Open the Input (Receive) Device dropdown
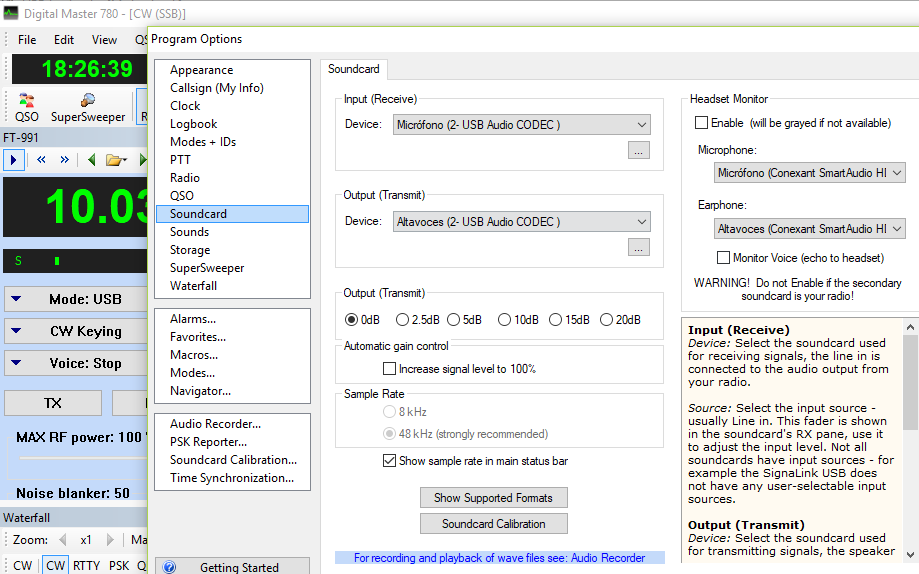919x574 pixels. (x=522, y=125)
